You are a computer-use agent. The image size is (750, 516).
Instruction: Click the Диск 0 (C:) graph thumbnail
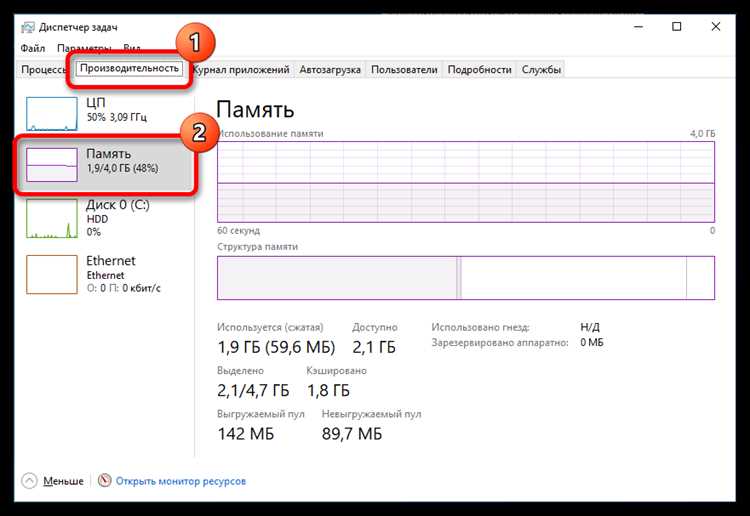click(x=52, y=219)
